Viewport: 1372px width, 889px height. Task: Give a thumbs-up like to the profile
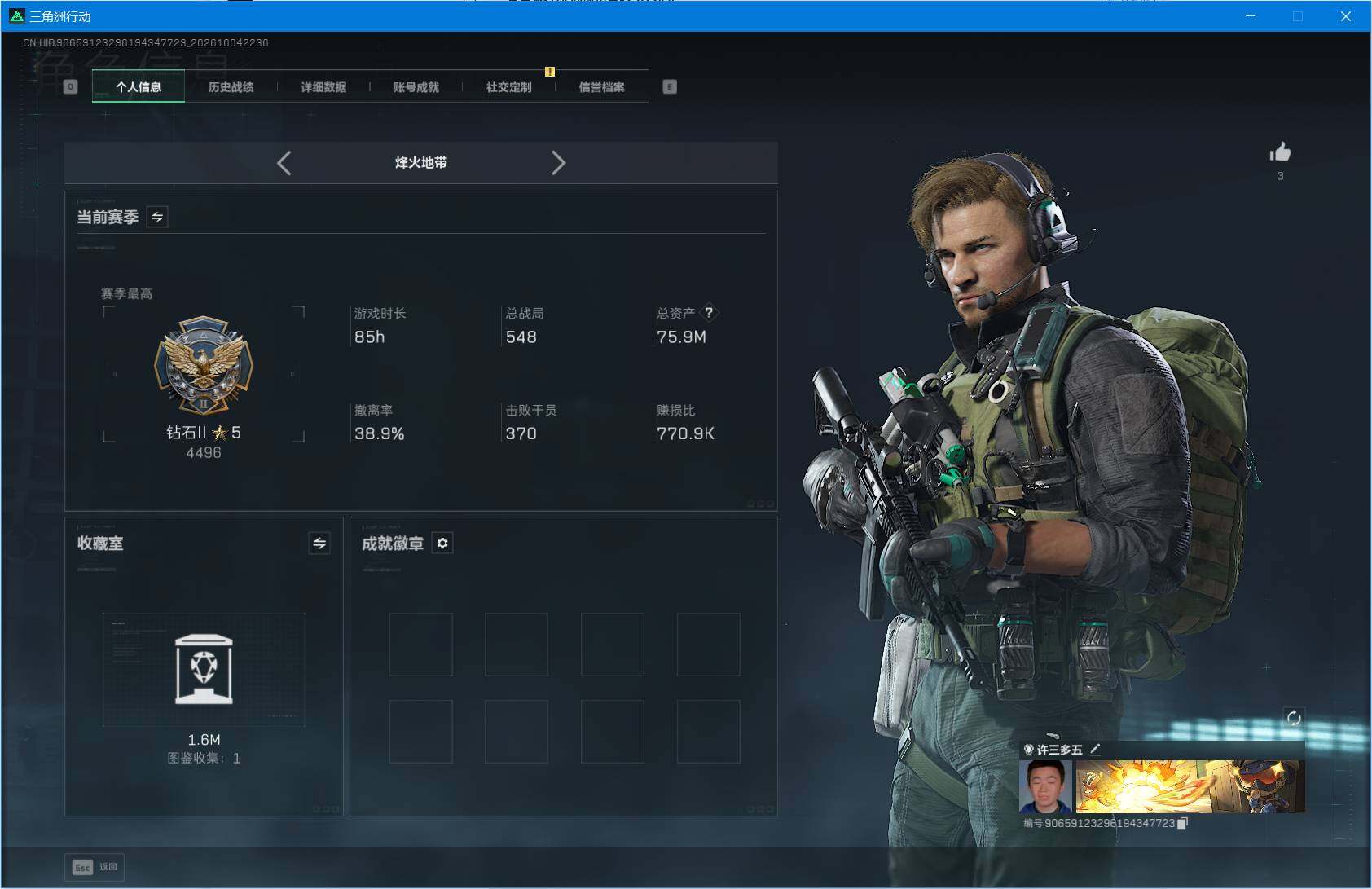coord(1280,152)
